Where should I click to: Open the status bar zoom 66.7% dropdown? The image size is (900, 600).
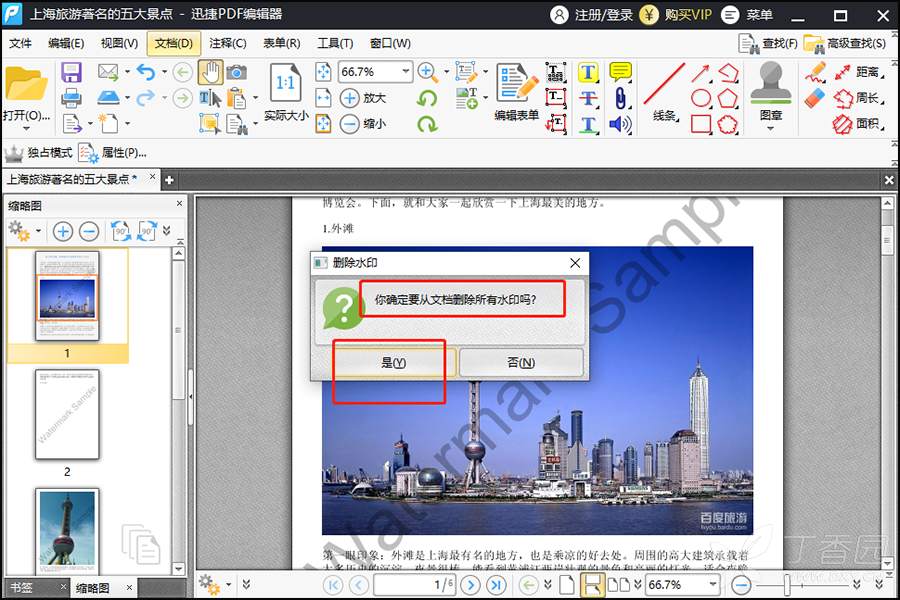(x=712, y=584)
